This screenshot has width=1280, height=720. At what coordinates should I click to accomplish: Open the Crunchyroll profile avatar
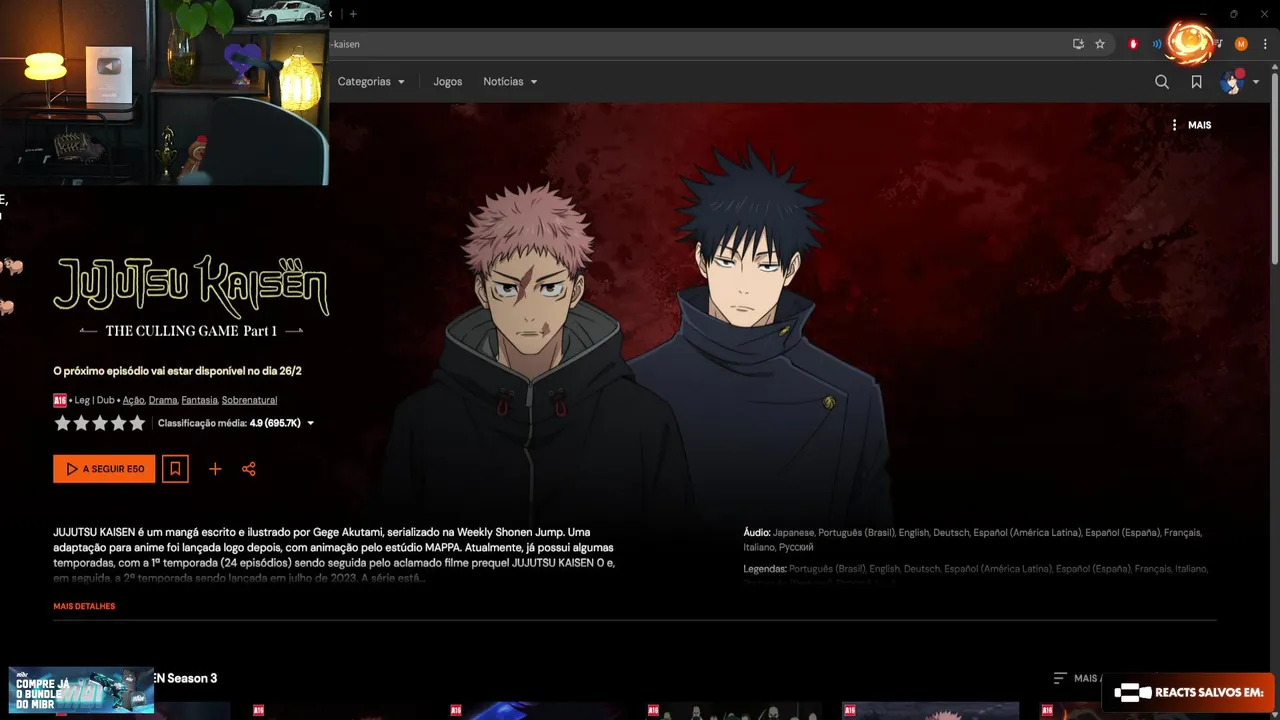point(1231,82)
